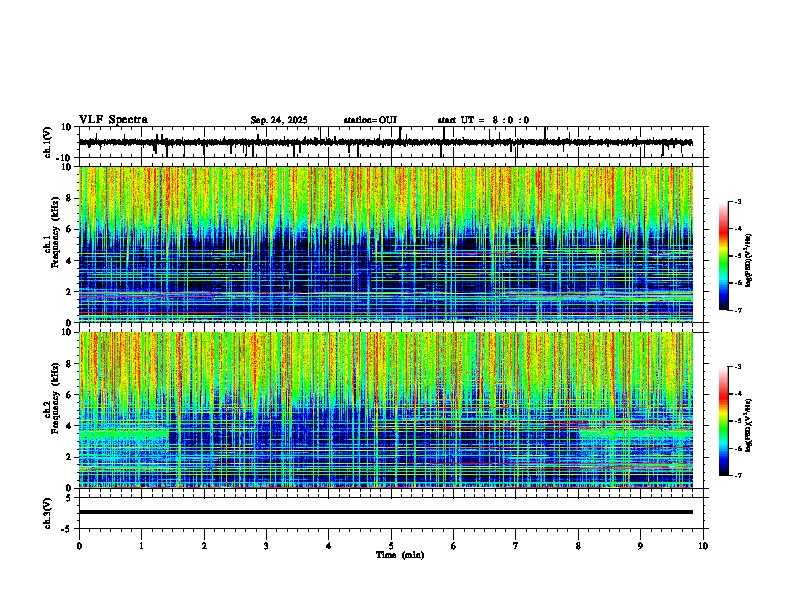Click inside the ch.2 spectrogram panel
The height and width of the screenshot is (612, 792).
386,410
